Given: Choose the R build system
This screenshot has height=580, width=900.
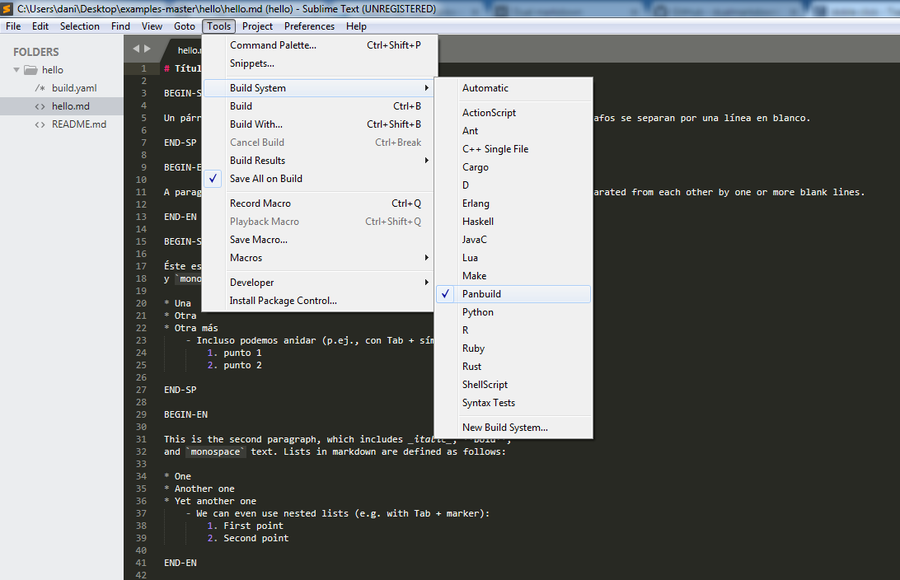Looking at the screenshot, I should pos(513,330).
